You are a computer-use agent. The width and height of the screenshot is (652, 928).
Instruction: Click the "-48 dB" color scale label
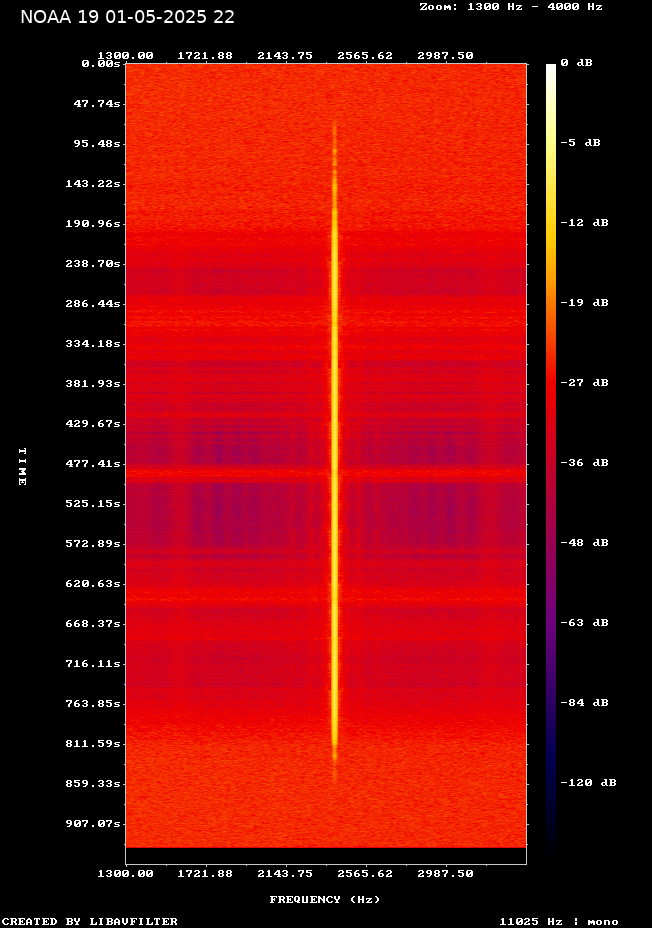coord(584,543)
